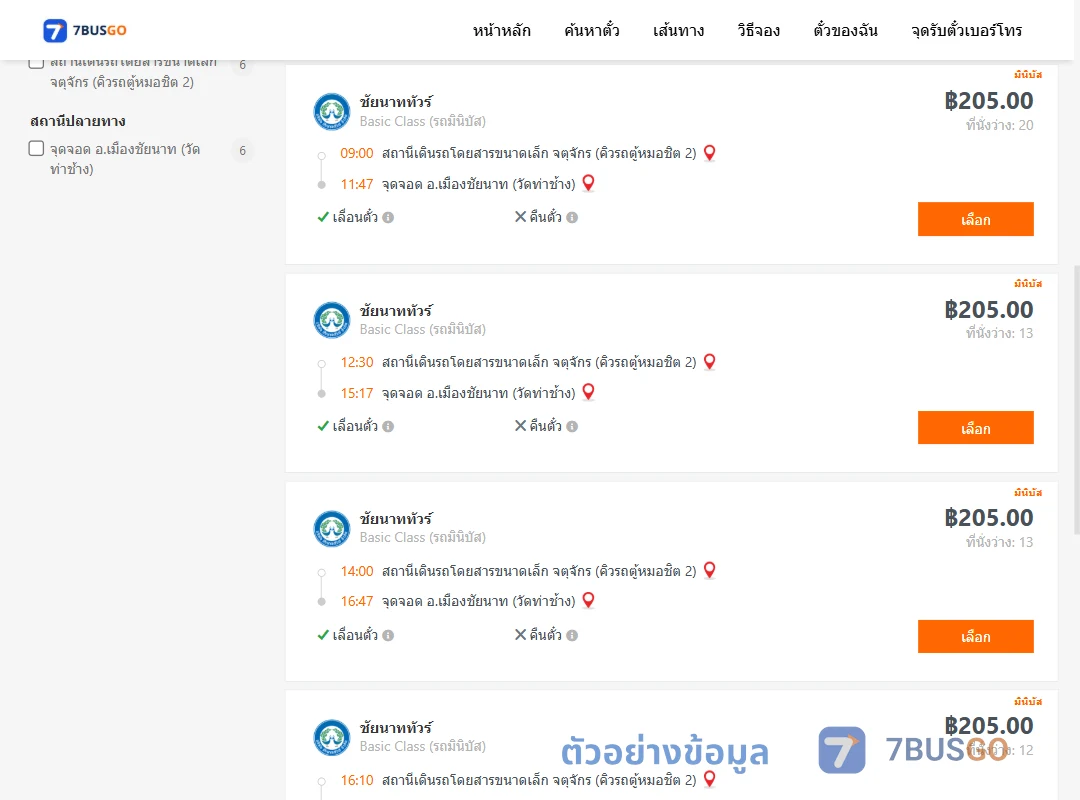This screenshot has width=1080, height=800.
Task: Select the 12:30 trip with เลือก button
Action: (975, 428)
